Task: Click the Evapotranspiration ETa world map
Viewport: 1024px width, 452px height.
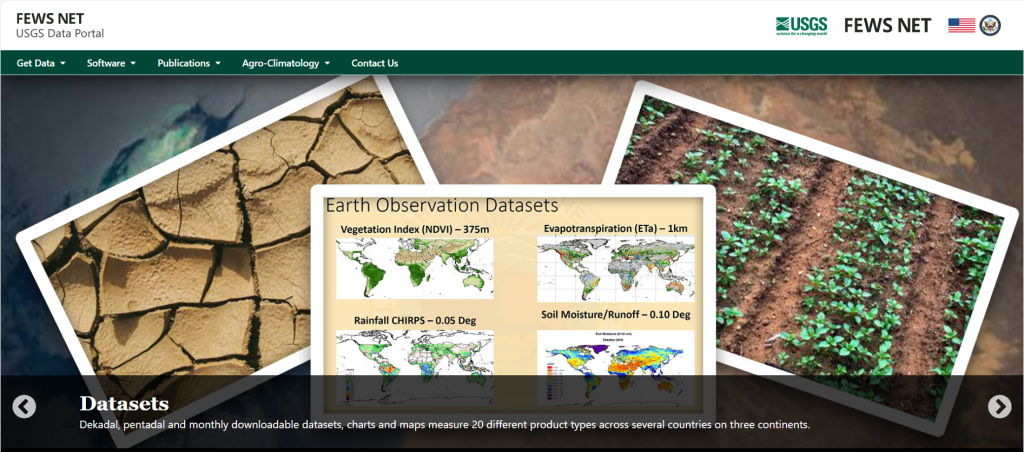Action: [615, 268]
